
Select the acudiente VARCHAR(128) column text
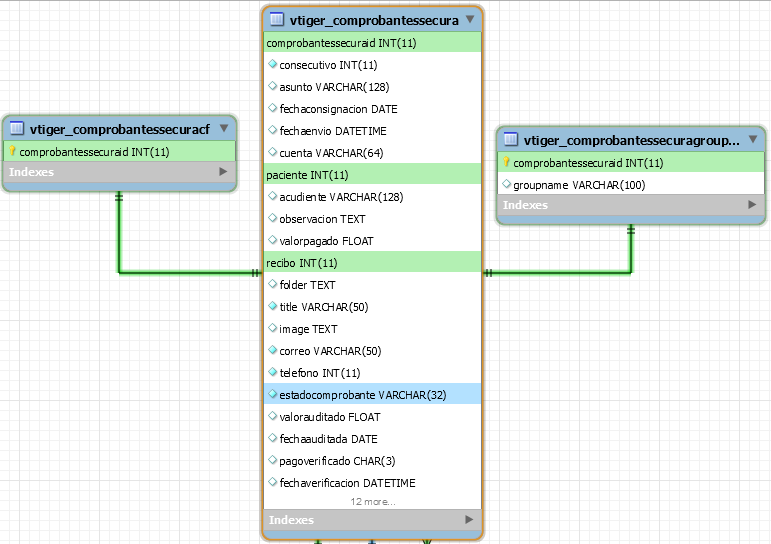pyautogui.click(x=341, y=197)
